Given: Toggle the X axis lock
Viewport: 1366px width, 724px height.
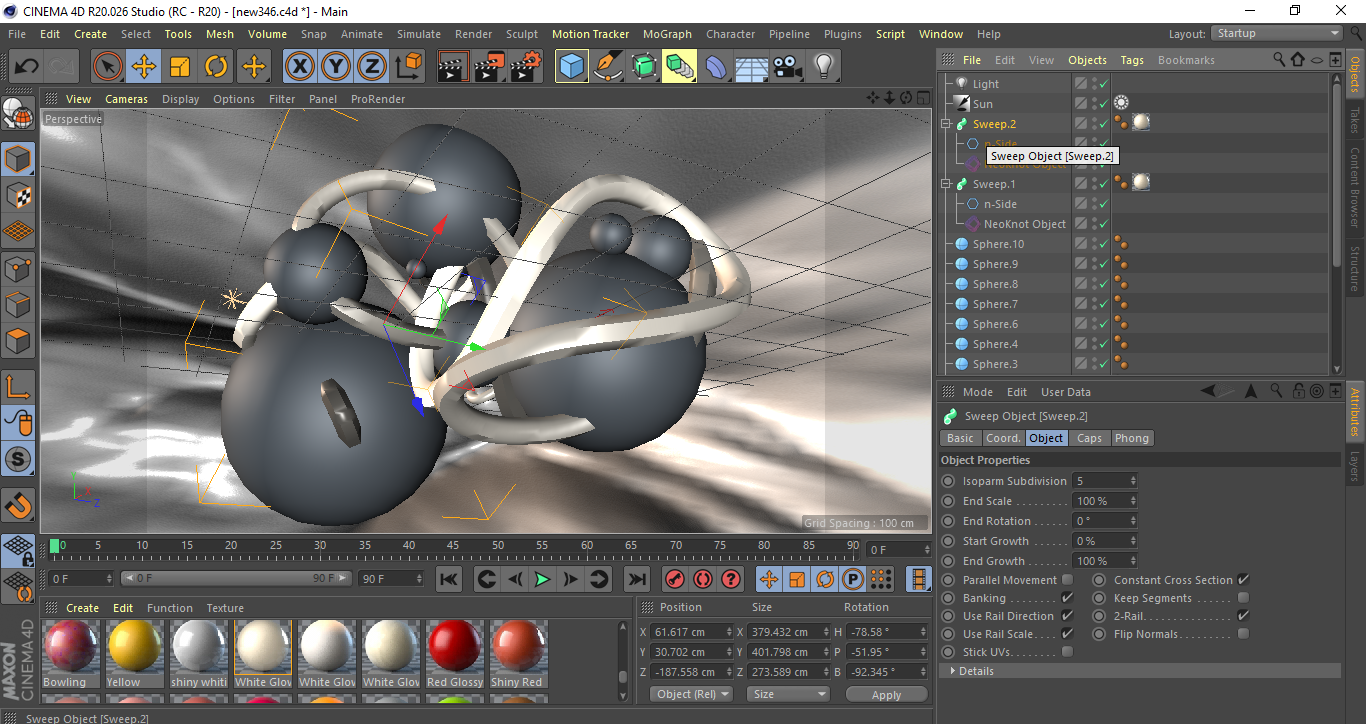Looking at the screenshot, I should click(x=299, y=67).
